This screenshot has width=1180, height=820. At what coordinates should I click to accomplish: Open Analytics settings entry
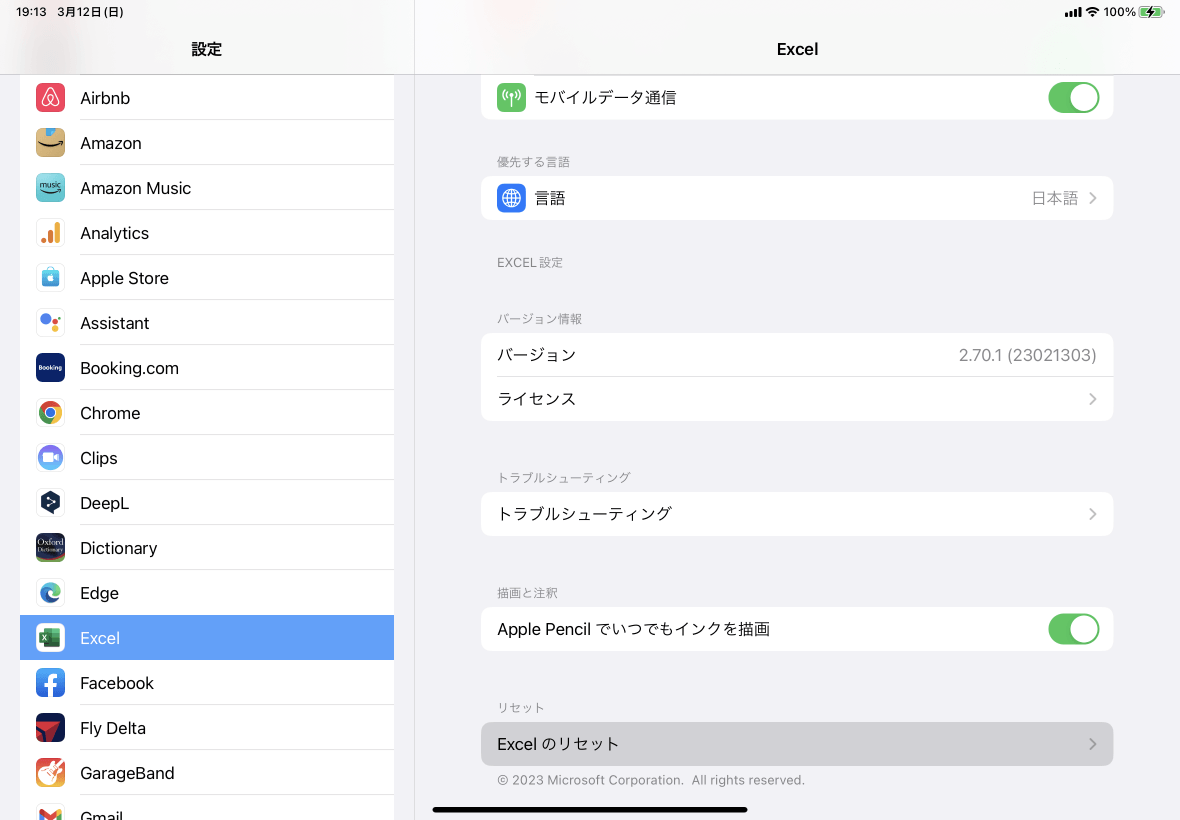click(207, 233)
